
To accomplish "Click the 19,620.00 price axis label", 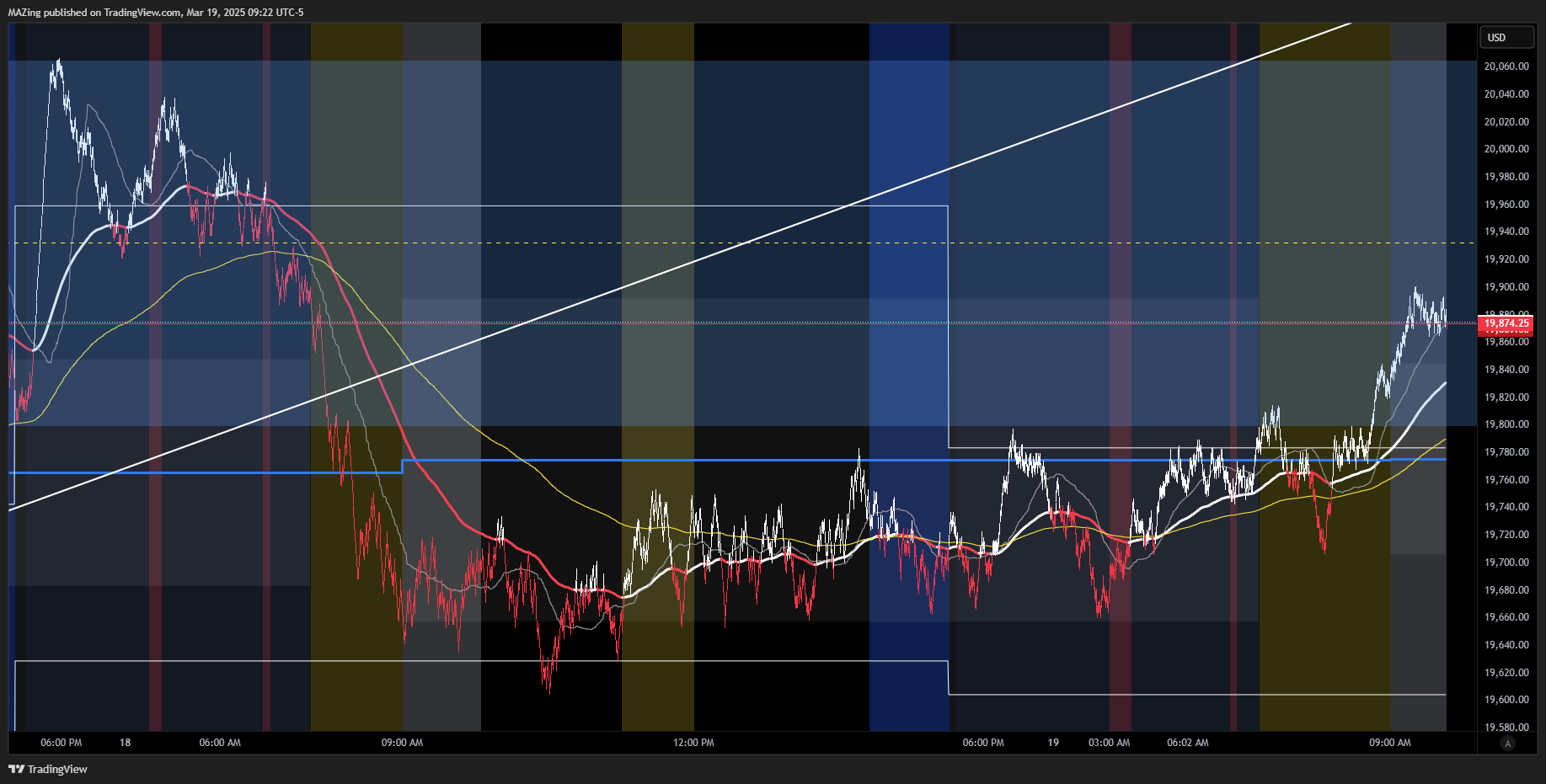I will 1506,673.
